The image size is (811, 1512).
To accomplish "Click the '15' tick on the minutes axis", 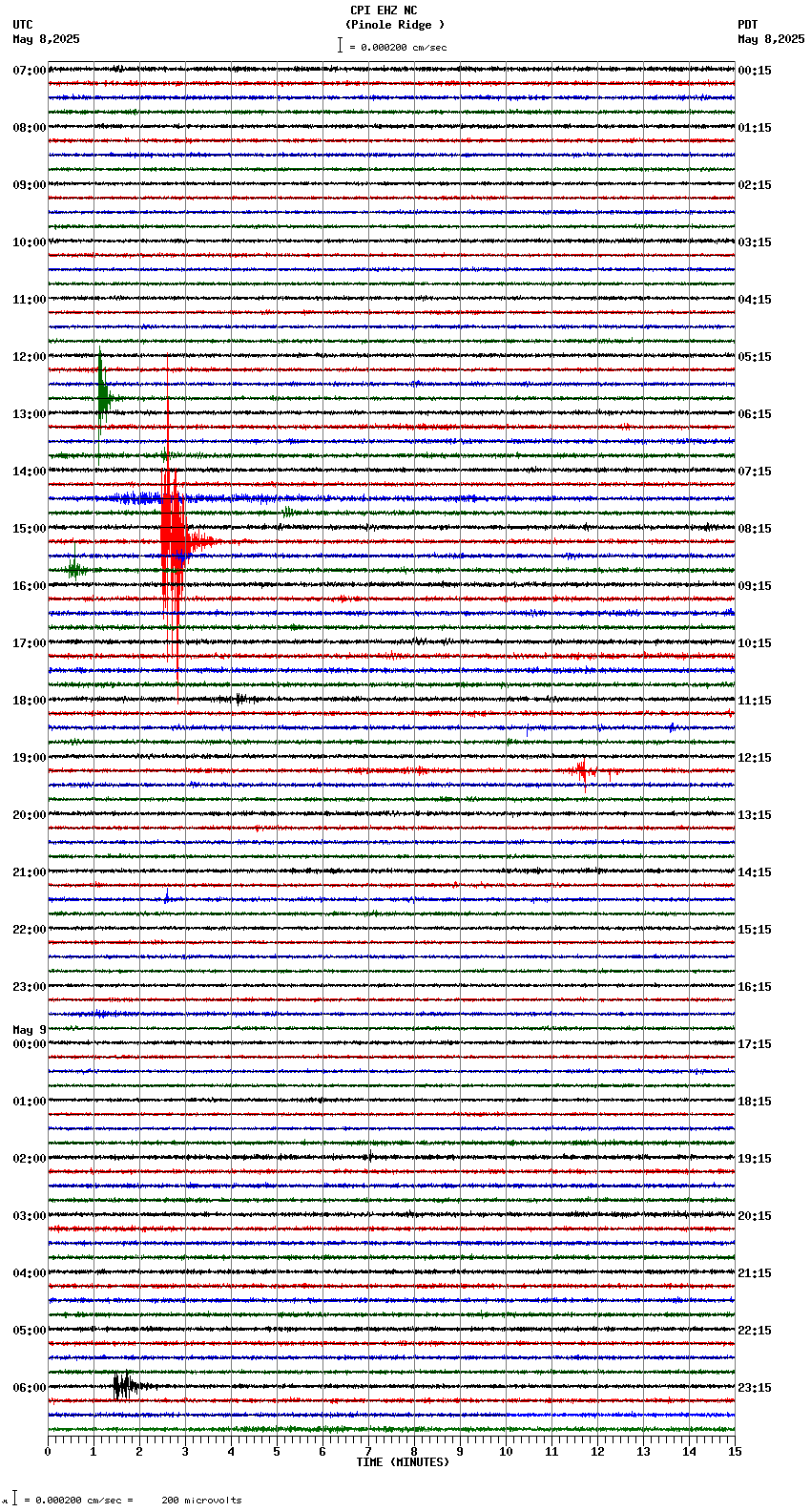I will 735,1452.
